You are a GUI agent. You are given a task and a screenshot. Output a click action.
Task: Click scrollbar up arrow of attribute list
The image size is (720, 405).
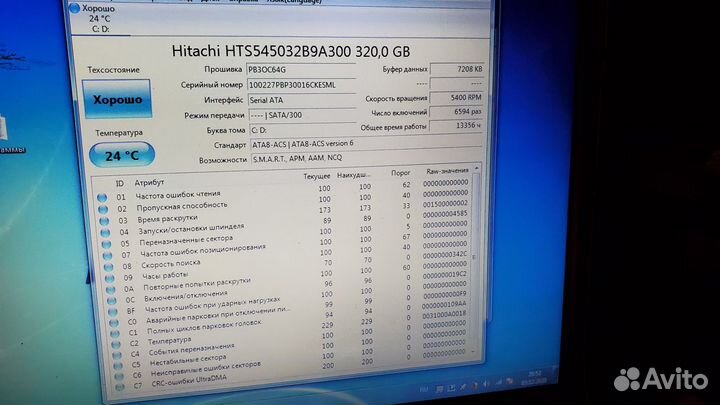pos(477,169)
